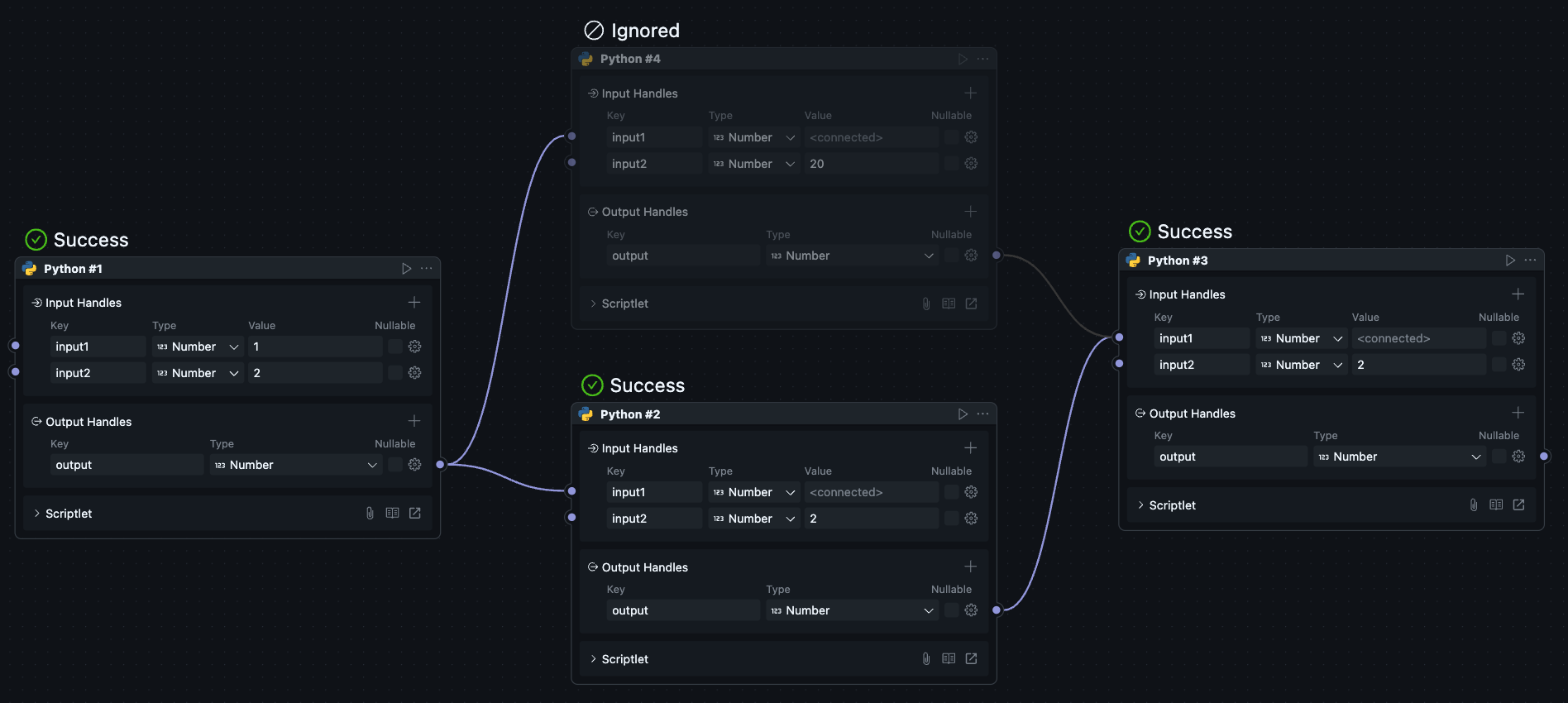Image resolution: width=1568 pixels, height=703 pixels.
Task: Click attachment paperclip in Python #2 Scriptlet
Action: pyautogui.click(x=926, y=659)
